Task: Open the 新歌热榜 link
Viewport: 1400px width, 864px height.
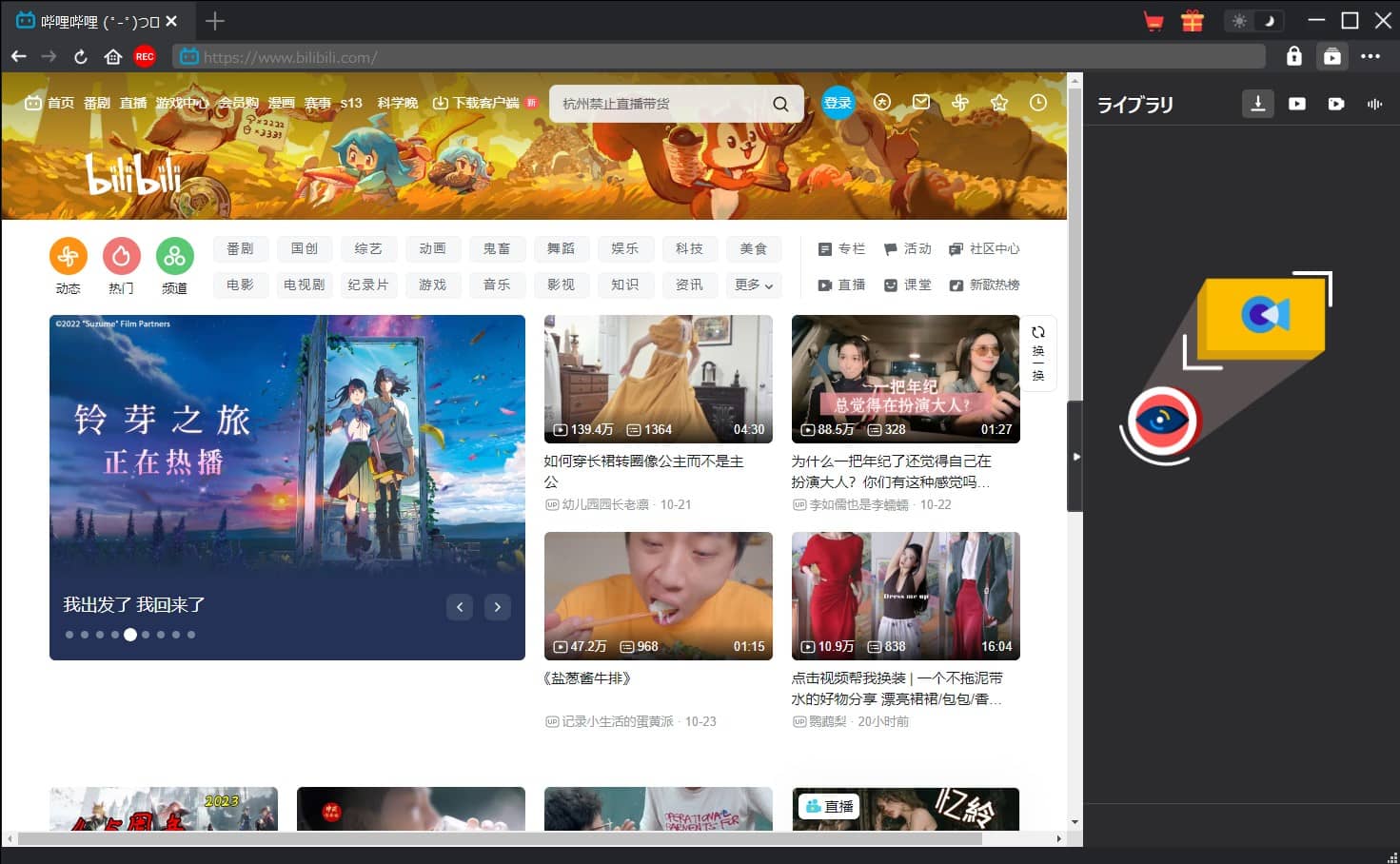Action: (x=984, y=285)
